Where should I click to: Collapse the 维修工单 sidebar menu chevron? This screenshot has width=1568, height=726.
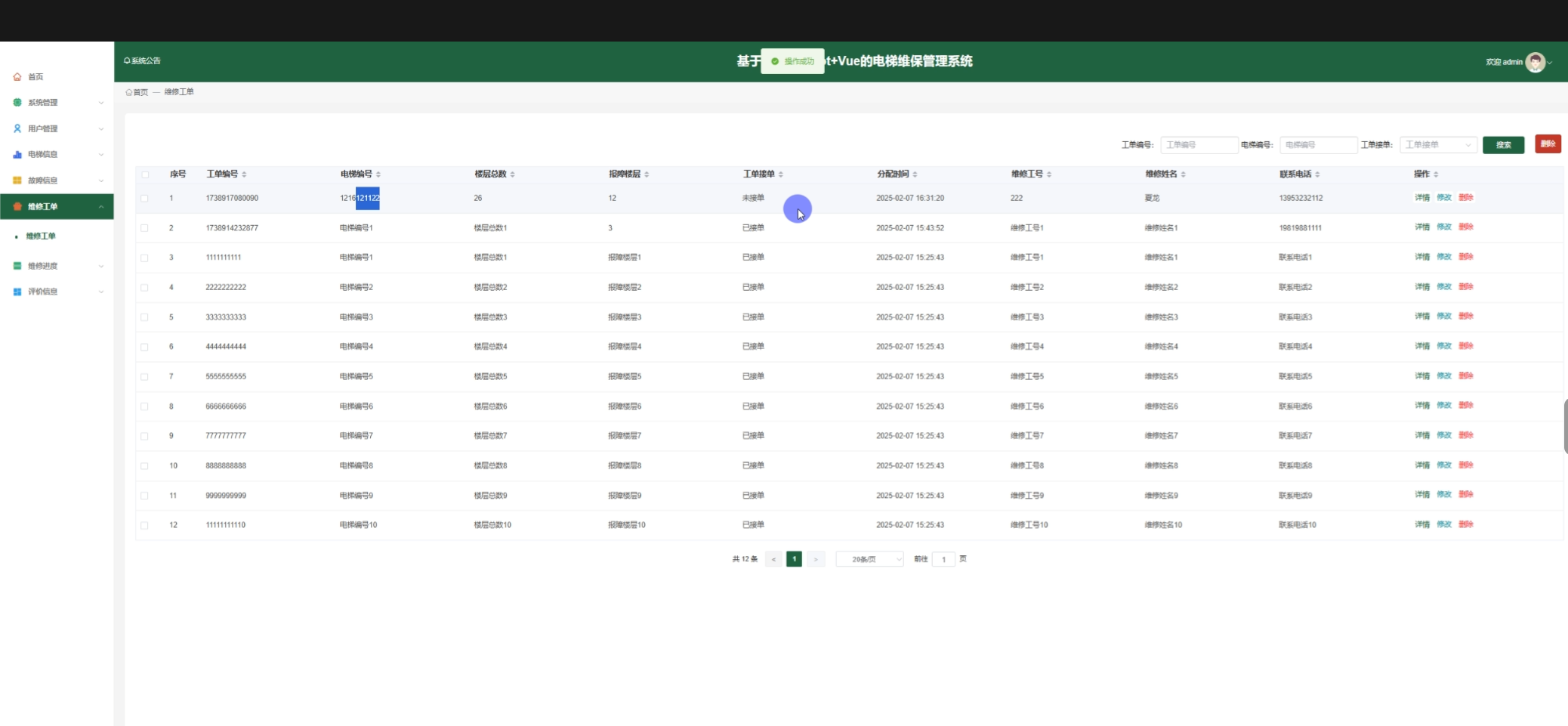[101, 207]
